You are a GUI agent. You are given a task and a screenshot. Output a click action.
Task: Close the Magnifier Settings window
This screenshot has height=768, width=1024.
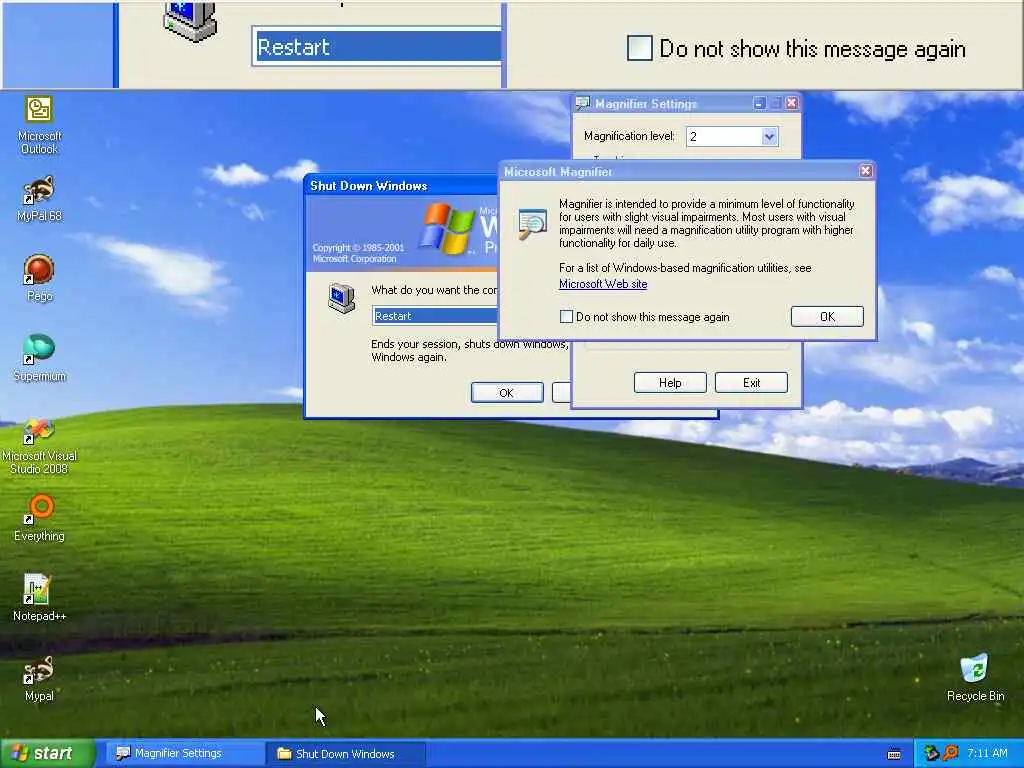click(792, 103)
